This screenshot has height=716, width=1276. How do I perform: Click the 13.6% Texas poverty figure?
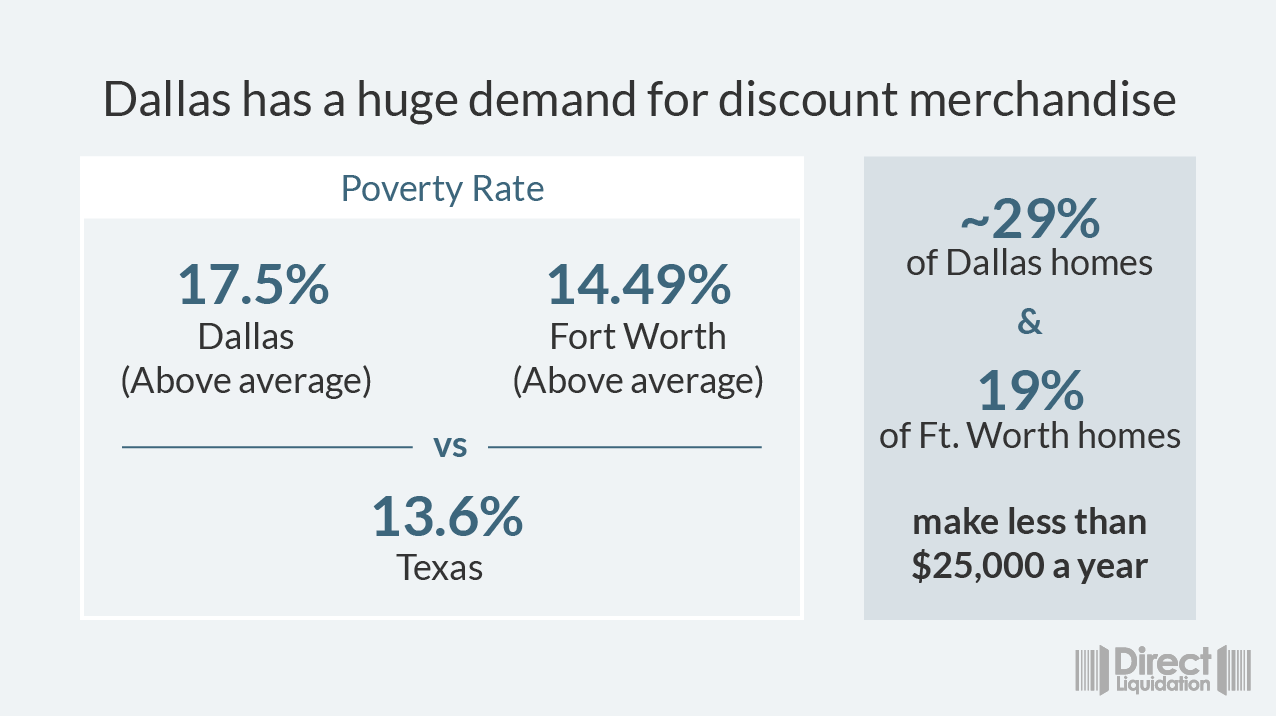(447, 517)
